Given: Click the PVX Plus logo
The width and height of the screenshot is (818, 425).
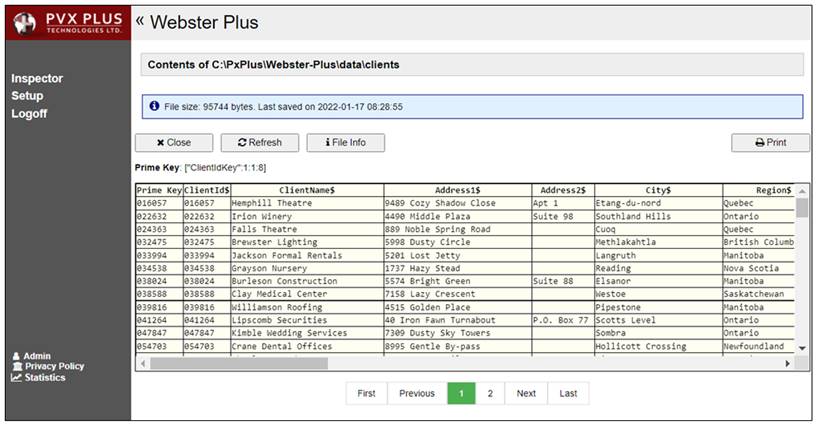Looking at the screenshot, I should tap(68, 23).
